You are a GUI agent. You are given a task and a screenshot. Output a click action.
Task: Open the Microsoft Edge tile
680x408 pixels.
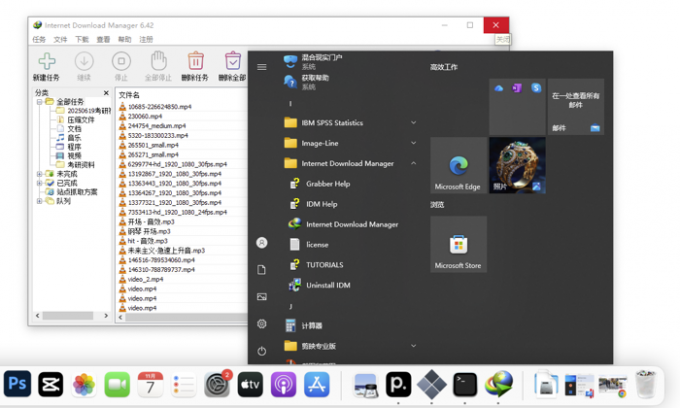[x=458, y=165]
